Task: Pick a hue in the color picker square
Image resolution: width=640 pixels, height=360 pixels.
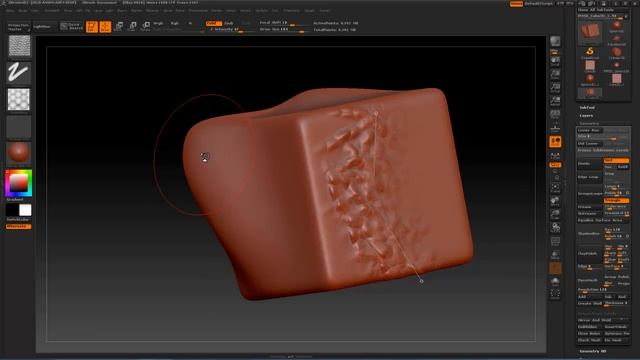Action: click(19, 183)
